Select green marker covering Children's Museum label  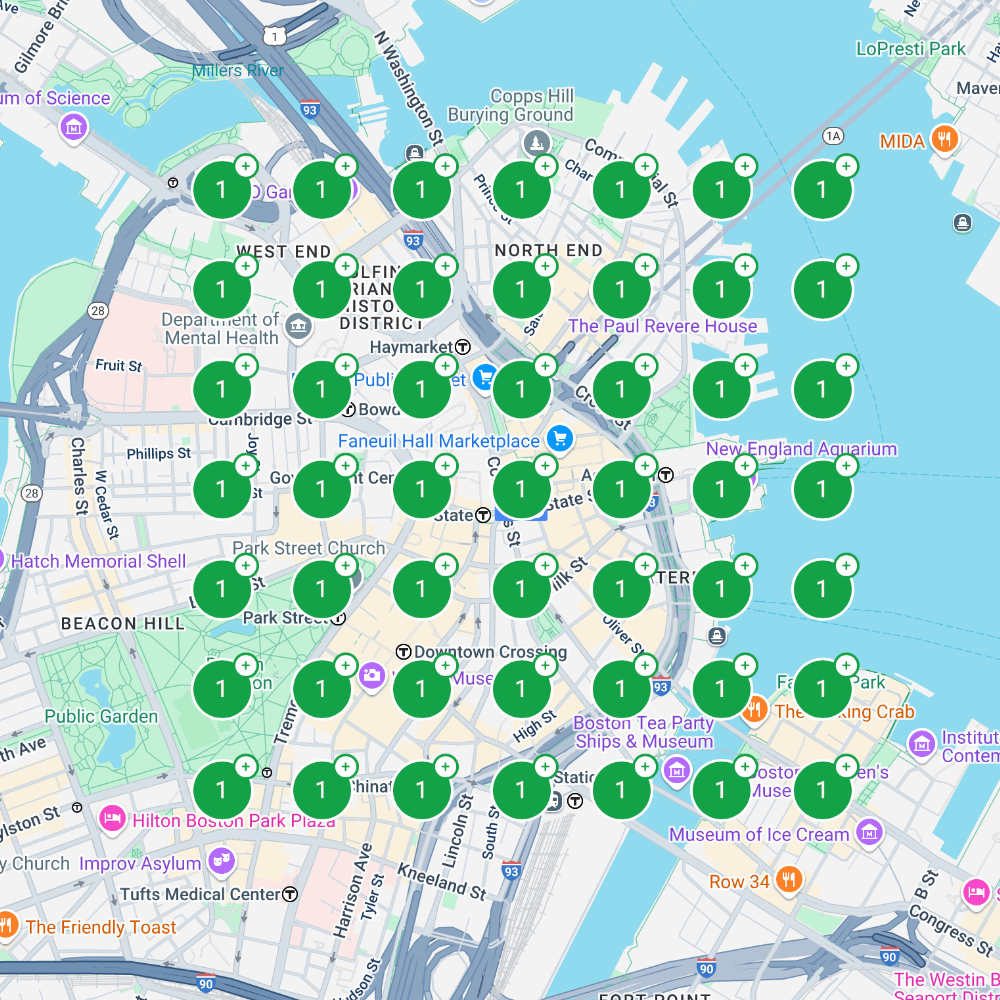[822, 790]
